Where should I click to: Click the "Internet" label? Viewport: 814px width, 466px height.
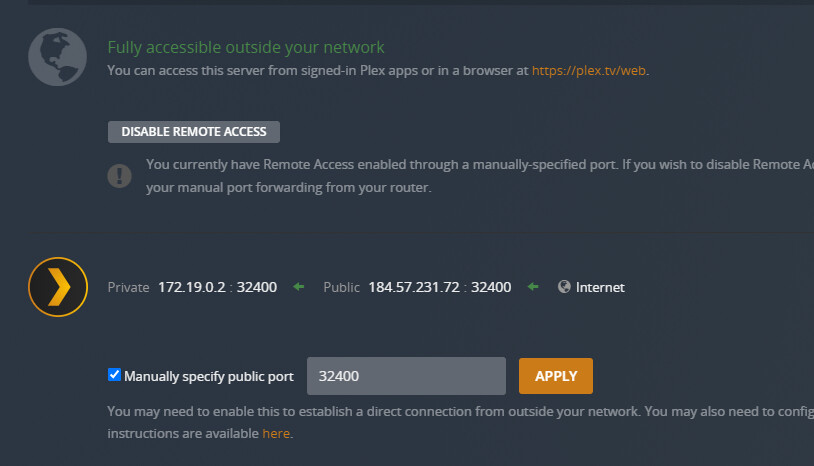pos(600,288)
